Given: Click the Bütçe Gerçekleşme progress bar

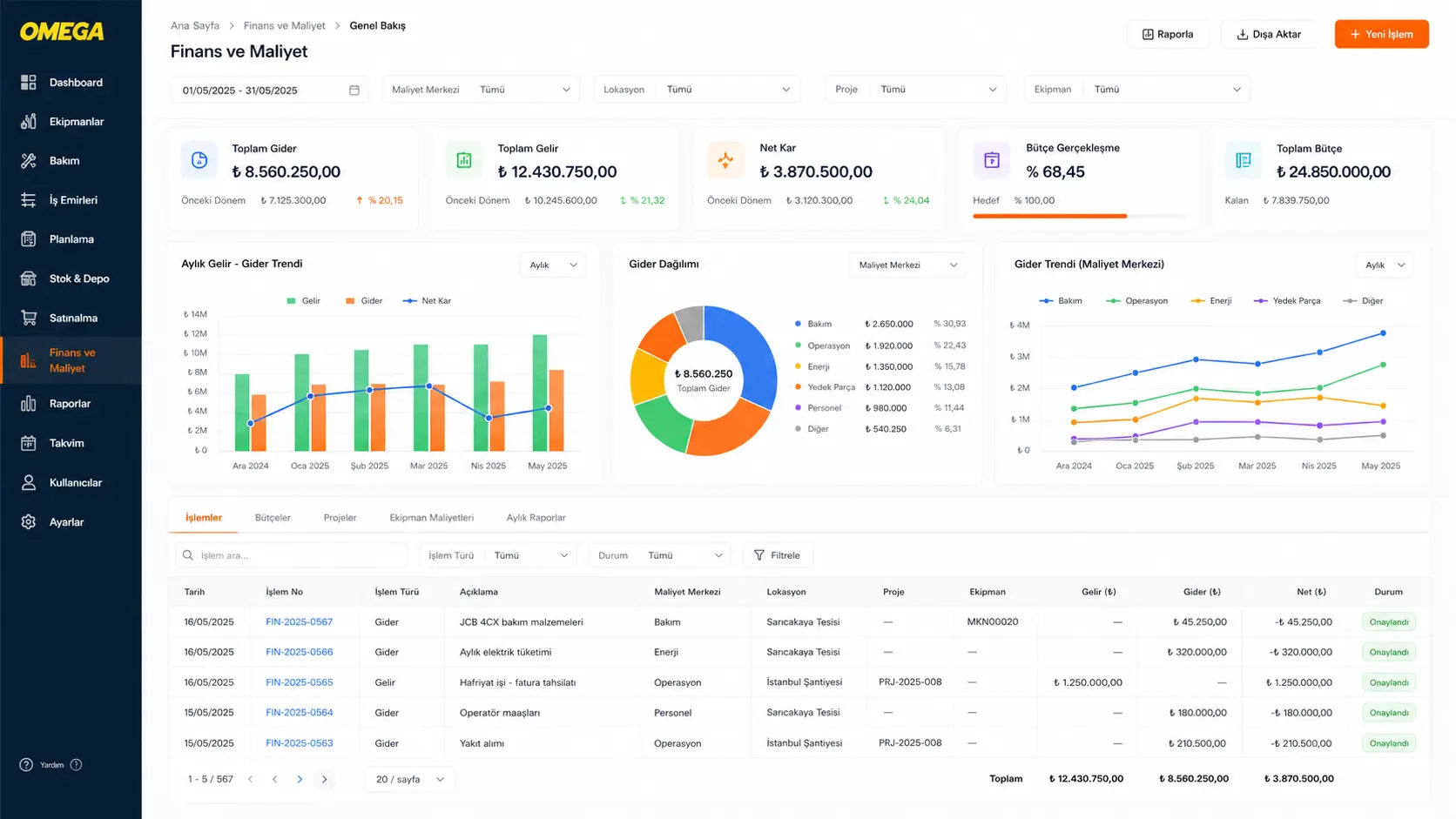Looking at the screenshot, I should [x=1079, y=216].
